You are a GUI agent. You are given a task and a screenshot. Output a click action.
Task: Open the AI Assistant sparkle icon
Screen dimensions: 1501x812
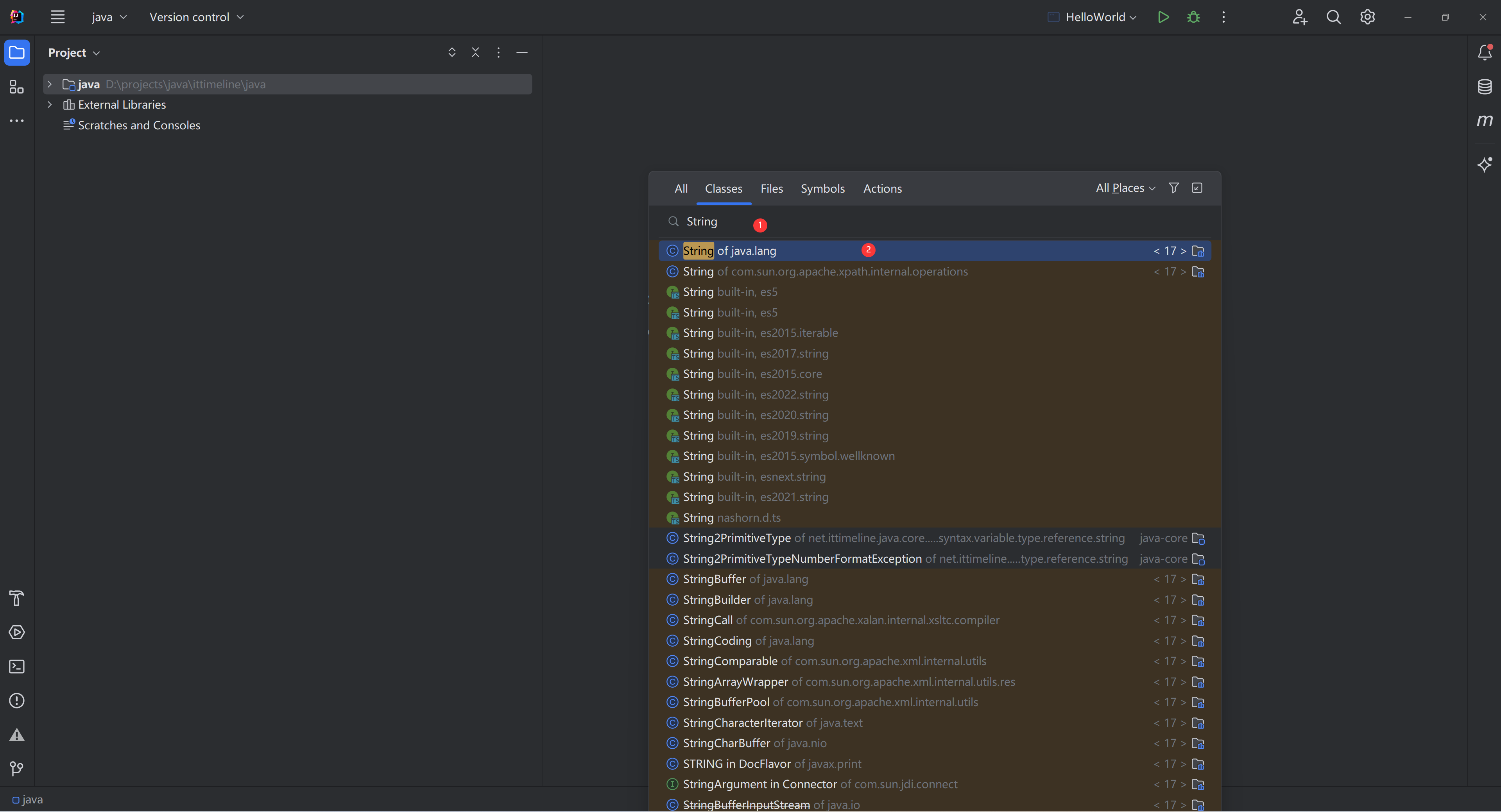(x=1485, y=164)
